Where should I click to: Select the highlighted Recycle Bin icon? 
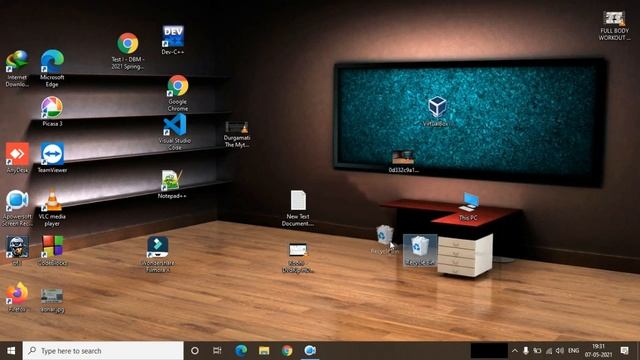pyautogui.click(x=420, y=251)
